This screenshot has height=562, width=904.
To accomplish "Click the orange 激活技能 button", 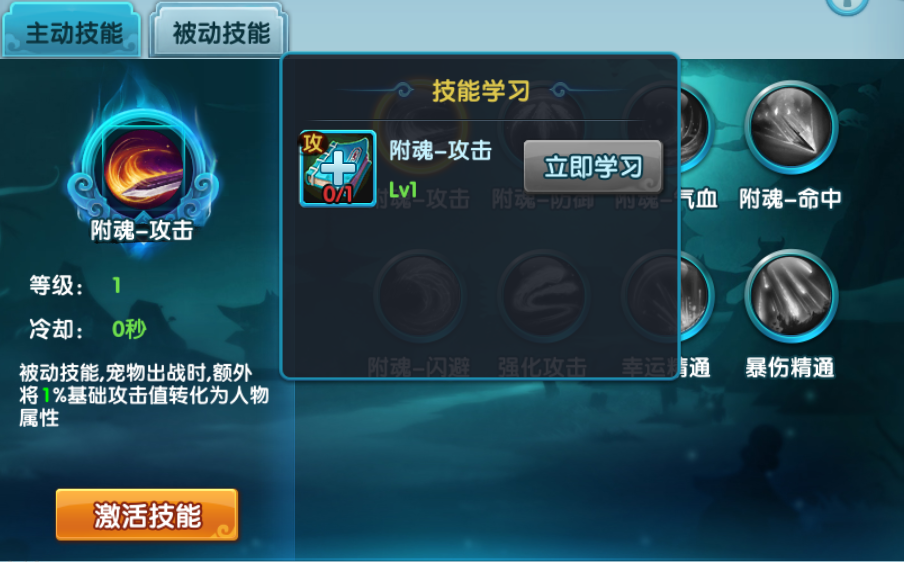I will [x=147, y=515].
